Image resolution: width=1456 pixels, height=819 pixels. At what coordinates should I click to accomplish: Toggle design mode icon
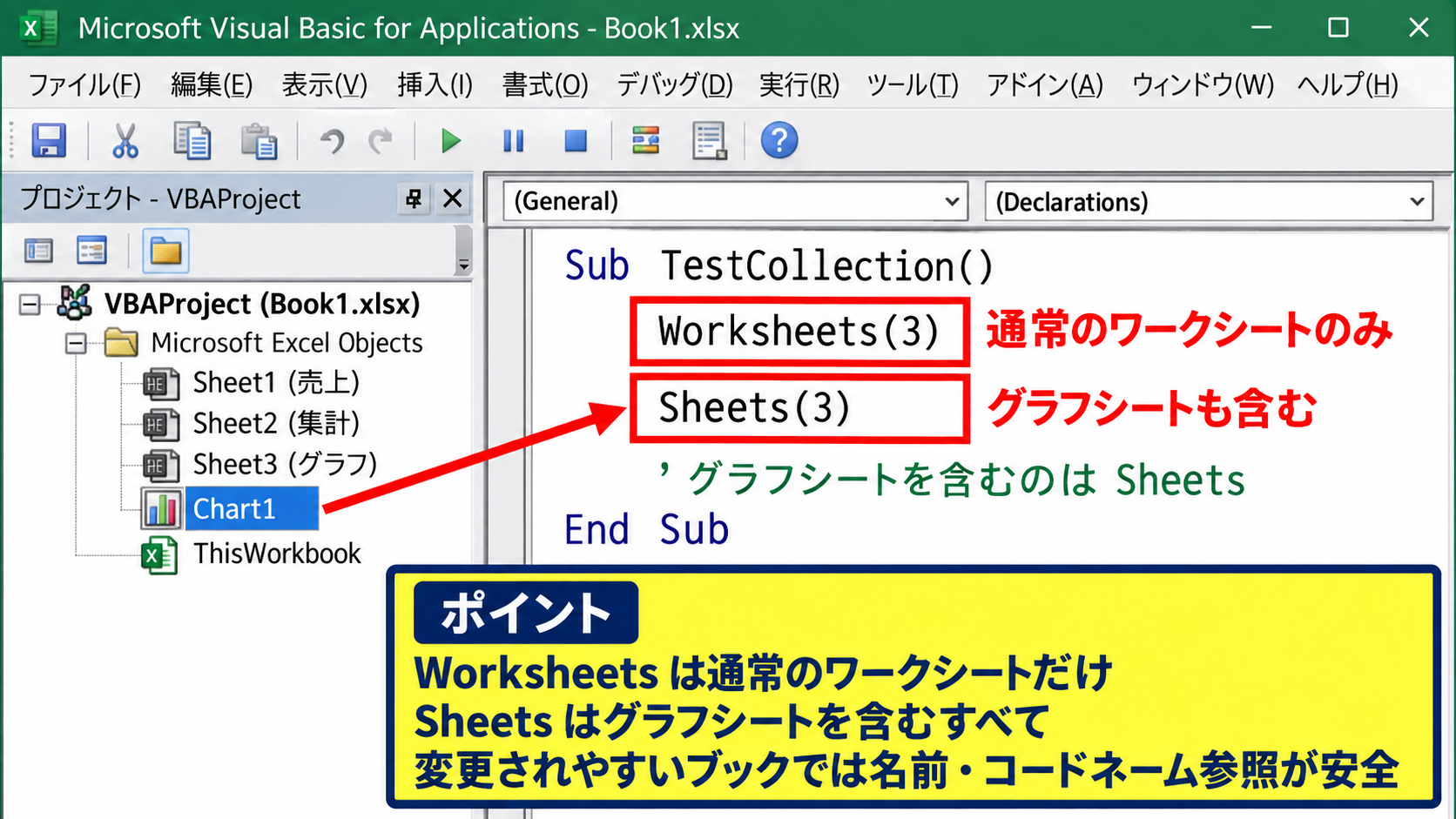[x=645, y=140]
